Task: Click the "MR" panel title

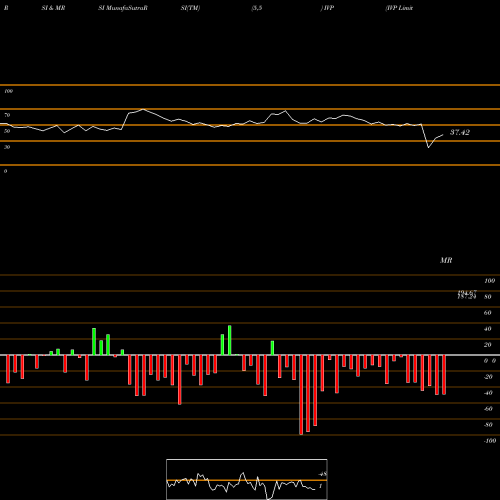Action: click(x=446, y=260)
